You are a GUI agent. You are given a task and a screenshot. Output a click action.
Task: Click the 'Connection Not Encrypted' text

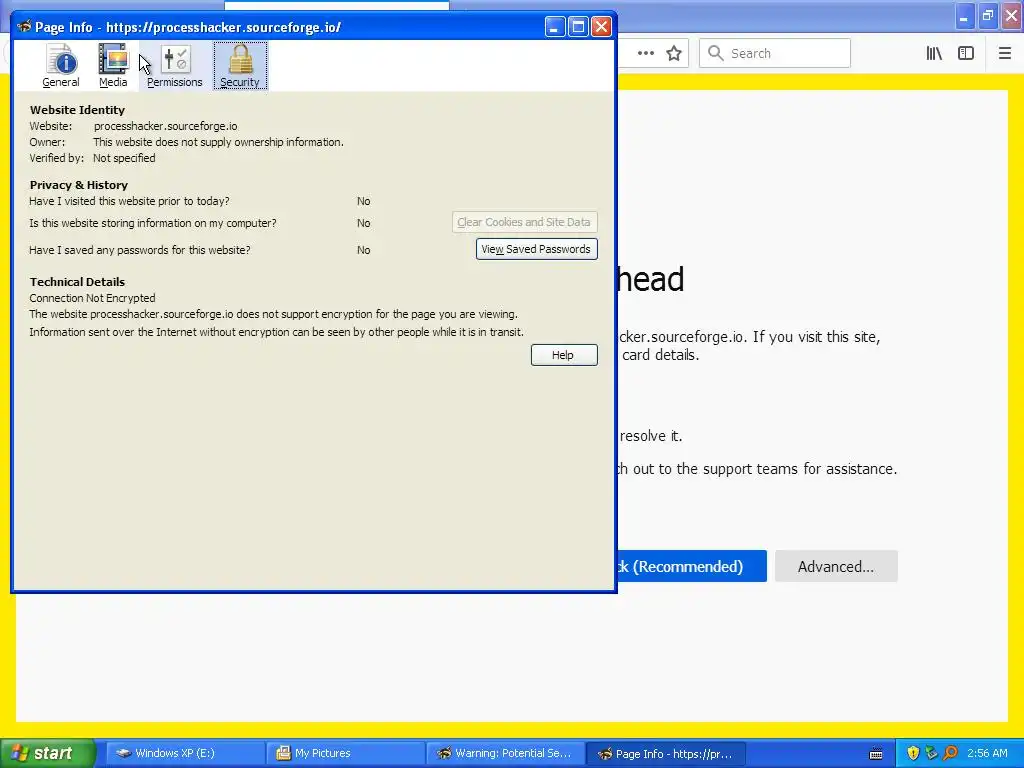[92, 298]
